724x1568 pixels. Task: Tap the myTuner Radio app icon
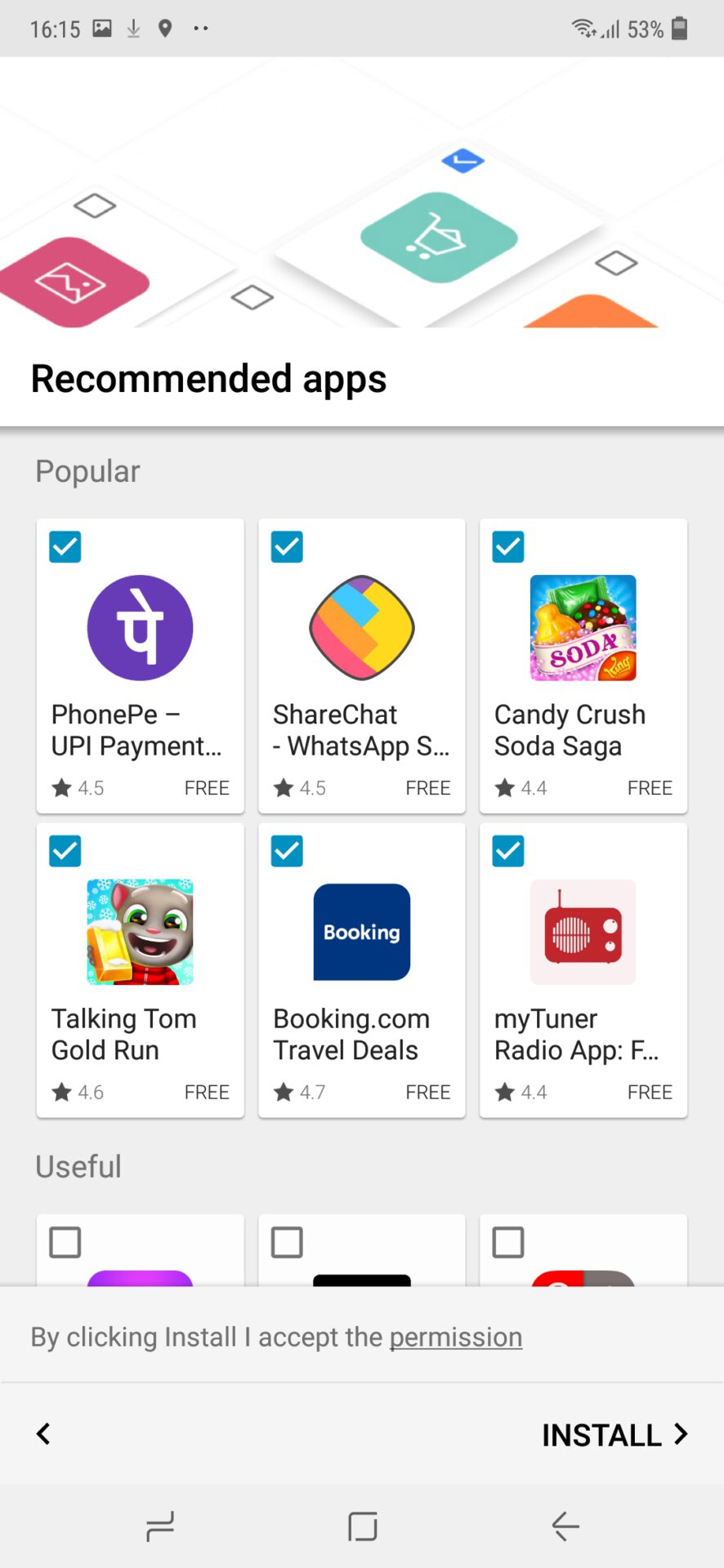(x=583, y=932)
